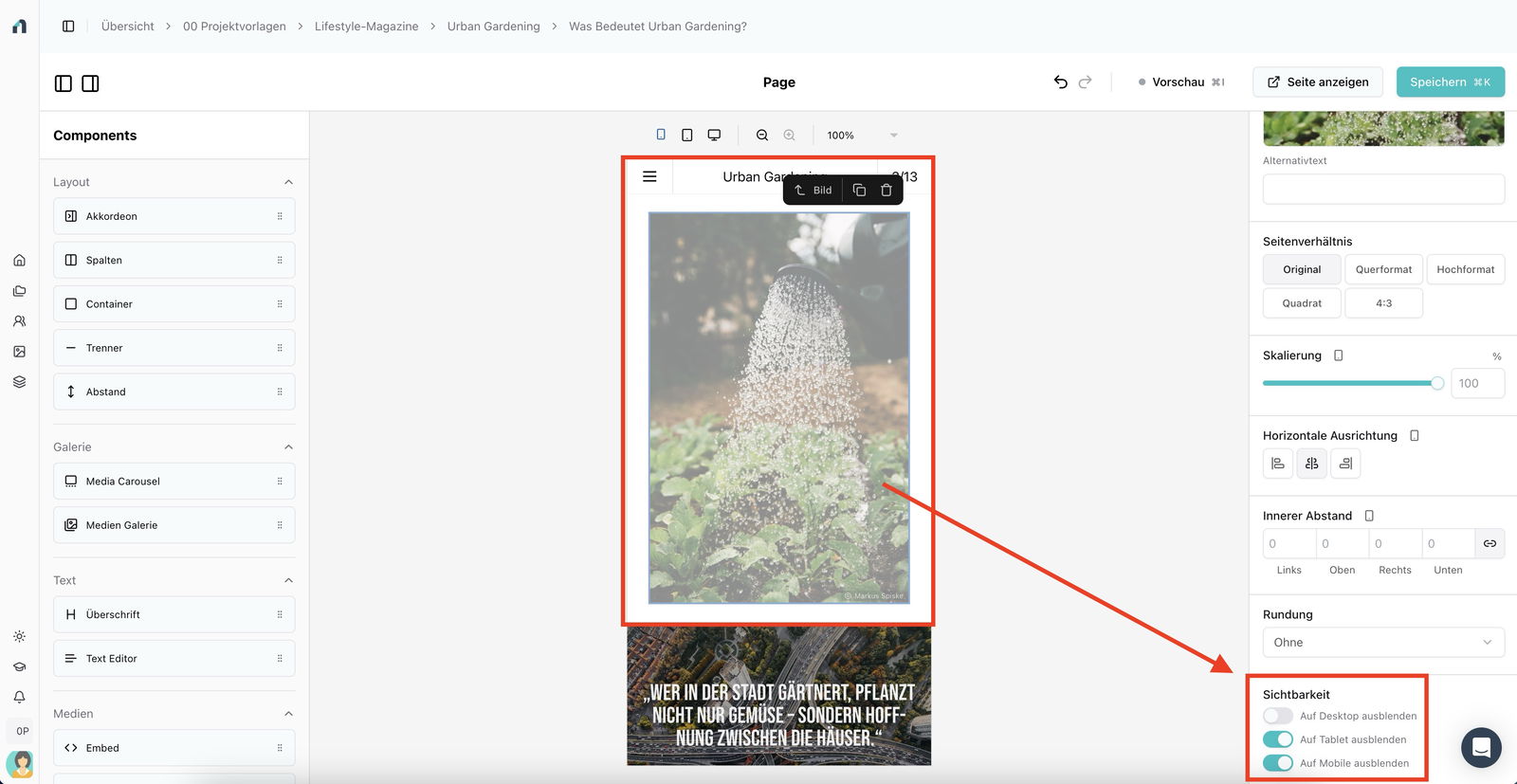Switch to desktop device preview icon
Viewport: 1517px width, 784px height.
pyautogui.click(x=714, y=135)
